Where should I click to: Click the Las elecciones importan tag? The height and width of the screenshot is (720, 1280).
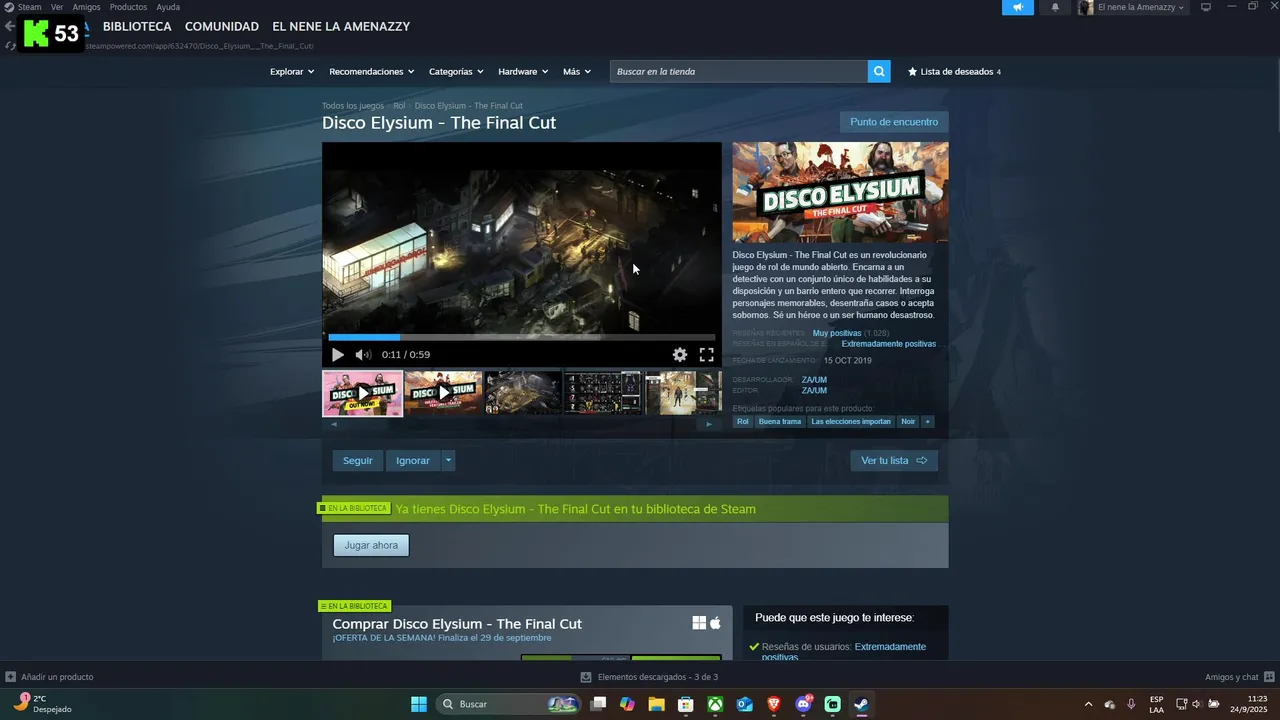click(x=851, y=422)
